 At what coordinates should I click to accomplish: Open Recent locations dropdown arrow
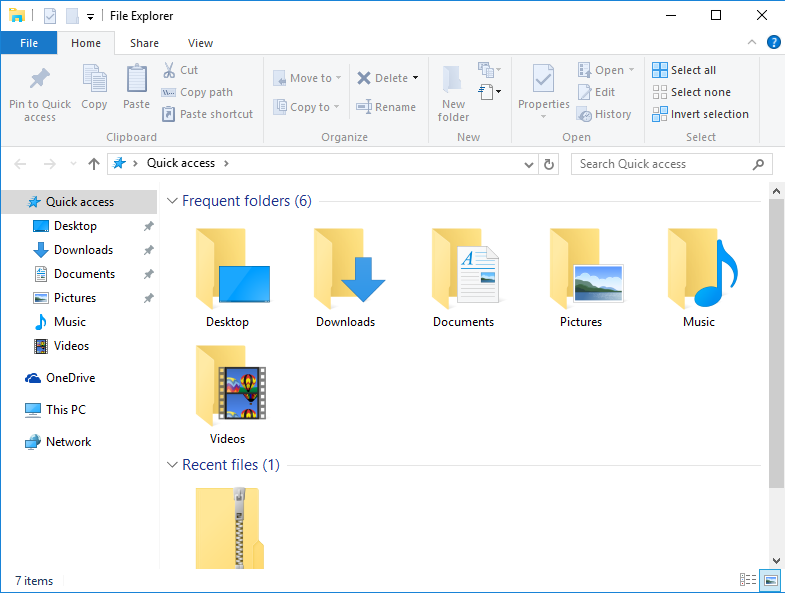click(74, 164)
